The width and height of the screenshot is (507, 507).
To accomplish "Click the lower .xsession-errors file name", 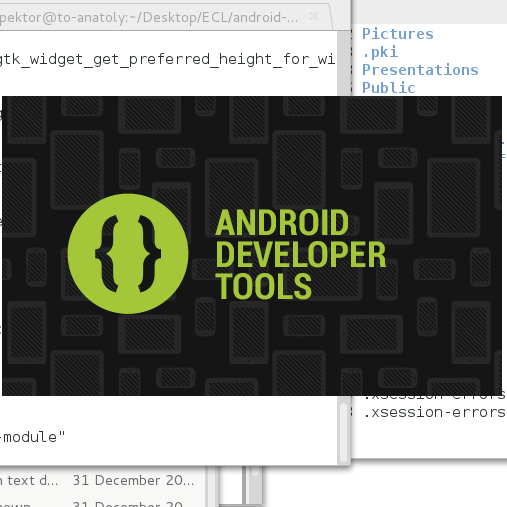I will [x=435, y=412].
